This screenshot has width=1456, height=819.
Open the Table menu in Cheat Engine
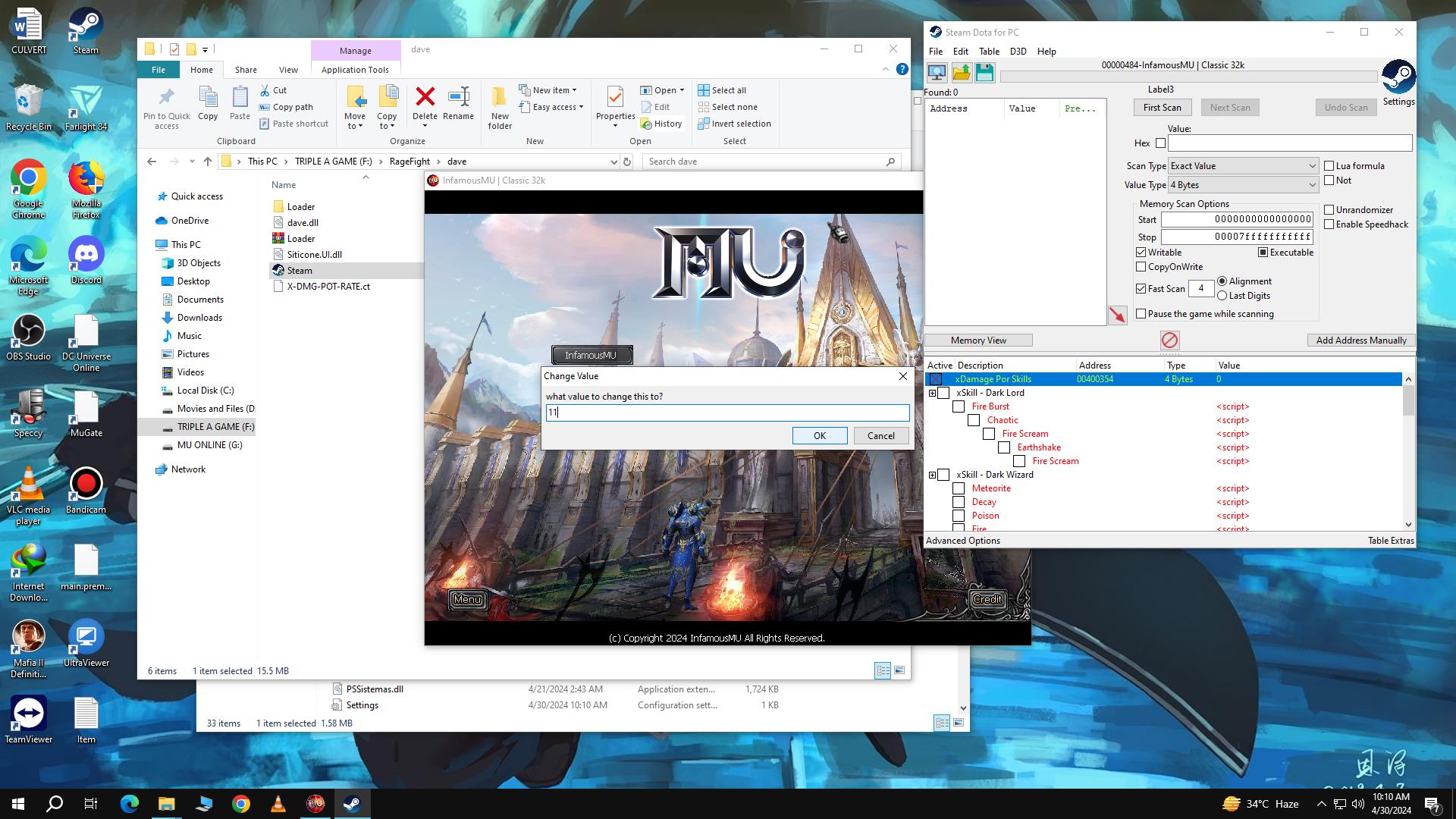click(989, 52)
